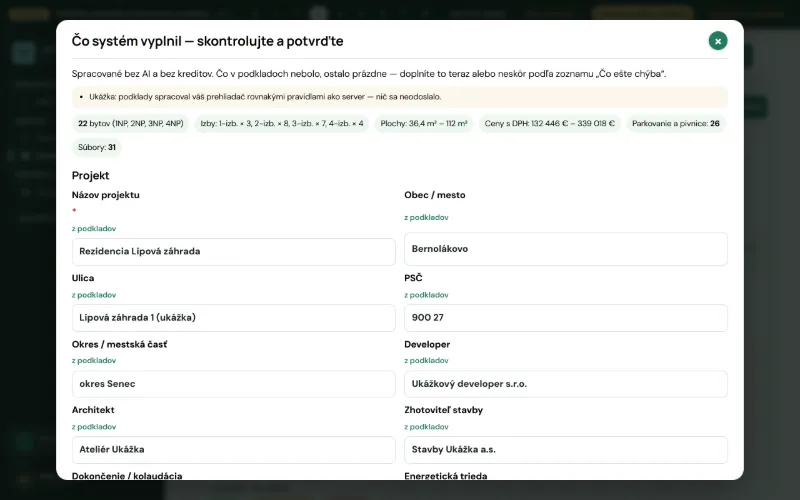Click the dialog title 'Čo systém vyplnil'
This screenshot has width=800, height=500.
click(207, 41)
